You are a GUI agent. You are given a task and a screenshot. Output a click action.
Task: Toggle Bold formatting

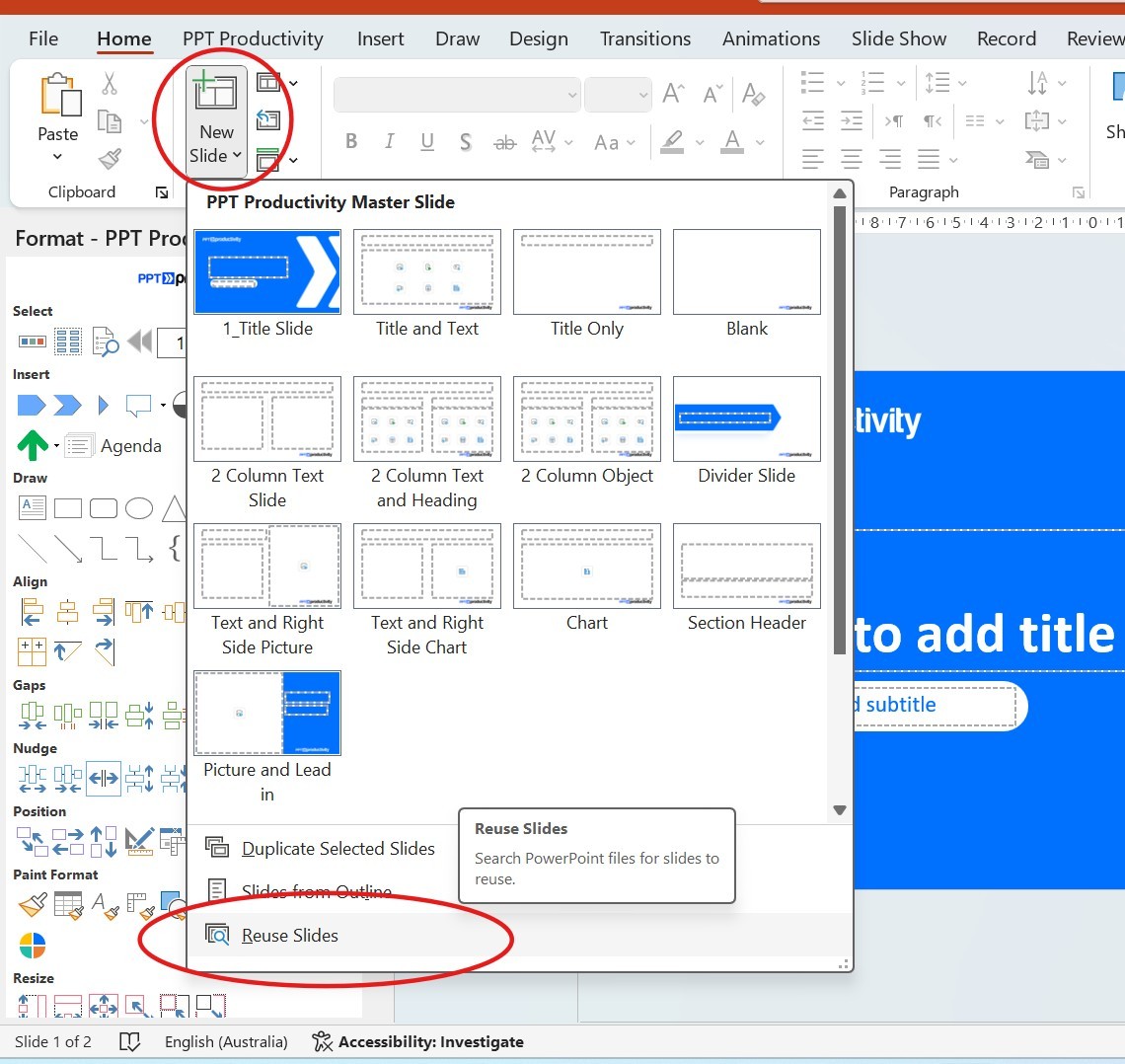click(x=351, y=140)
